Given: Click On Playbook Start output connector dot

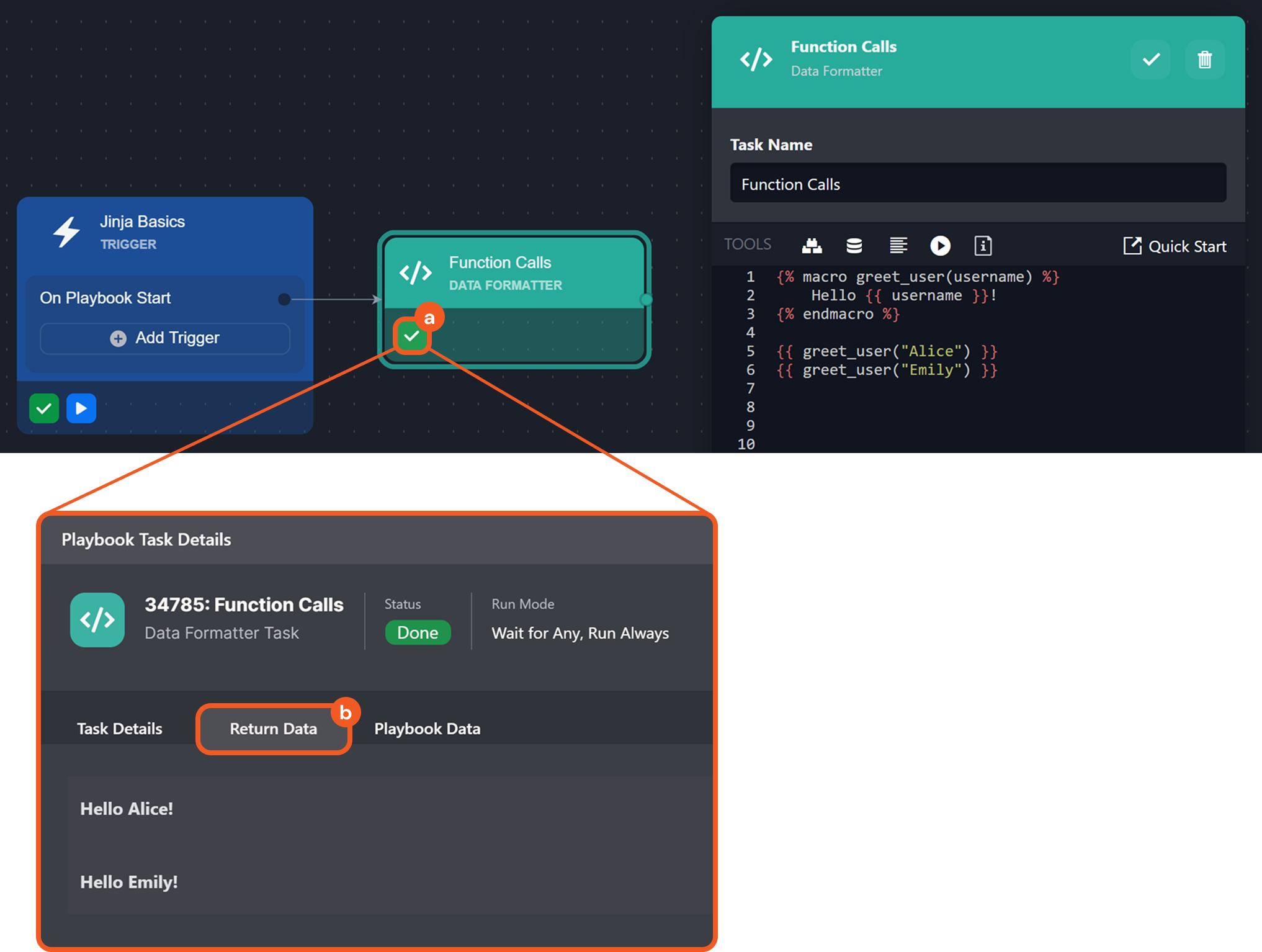Looking at the screenshot, I should coord(284,299).
